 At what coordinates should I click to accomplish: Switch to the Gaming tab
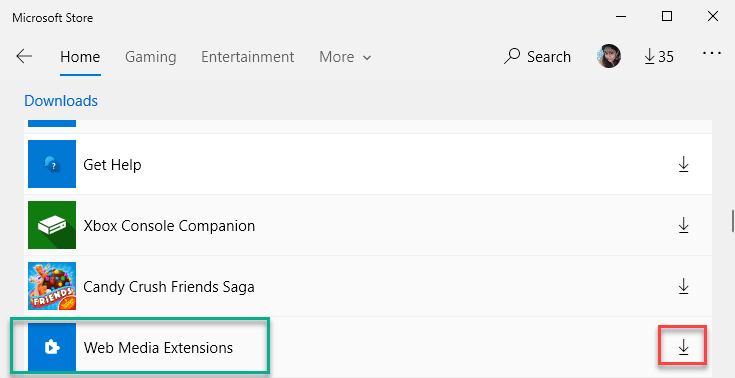click(x=150, y=57)
